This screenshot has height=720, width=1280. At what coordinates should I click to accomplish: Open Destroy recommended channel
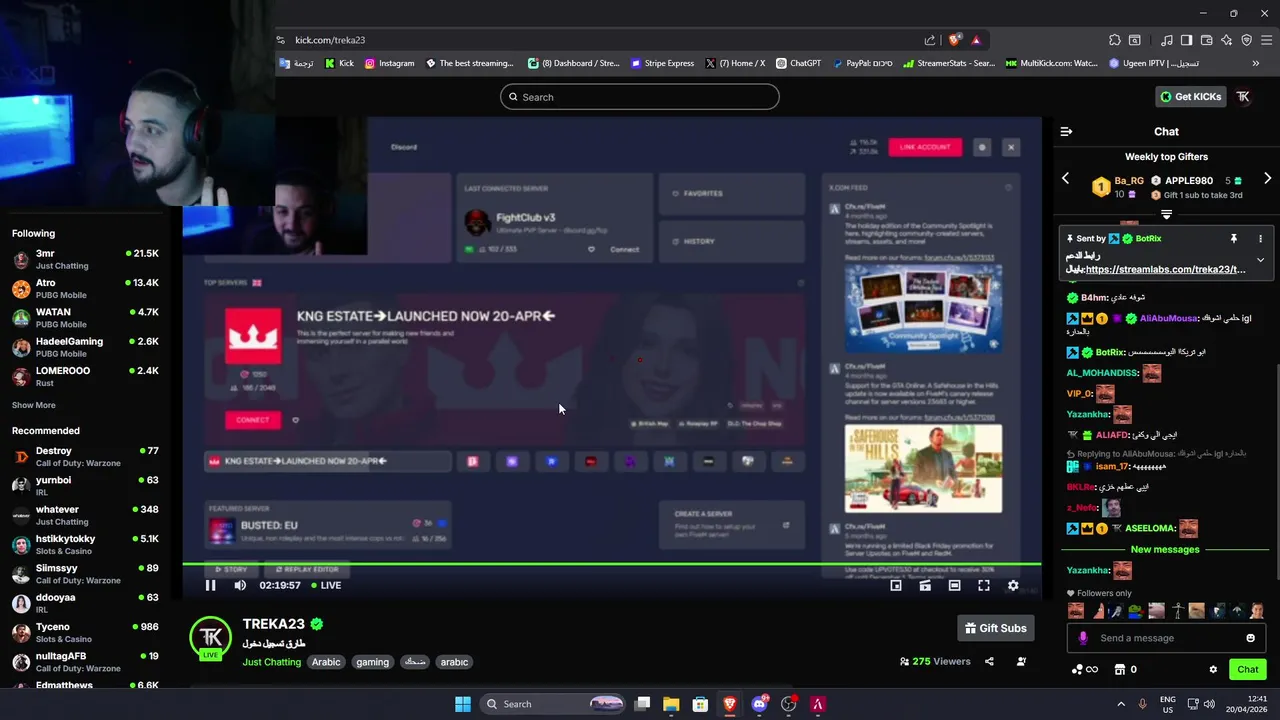[x=85, y=457]
